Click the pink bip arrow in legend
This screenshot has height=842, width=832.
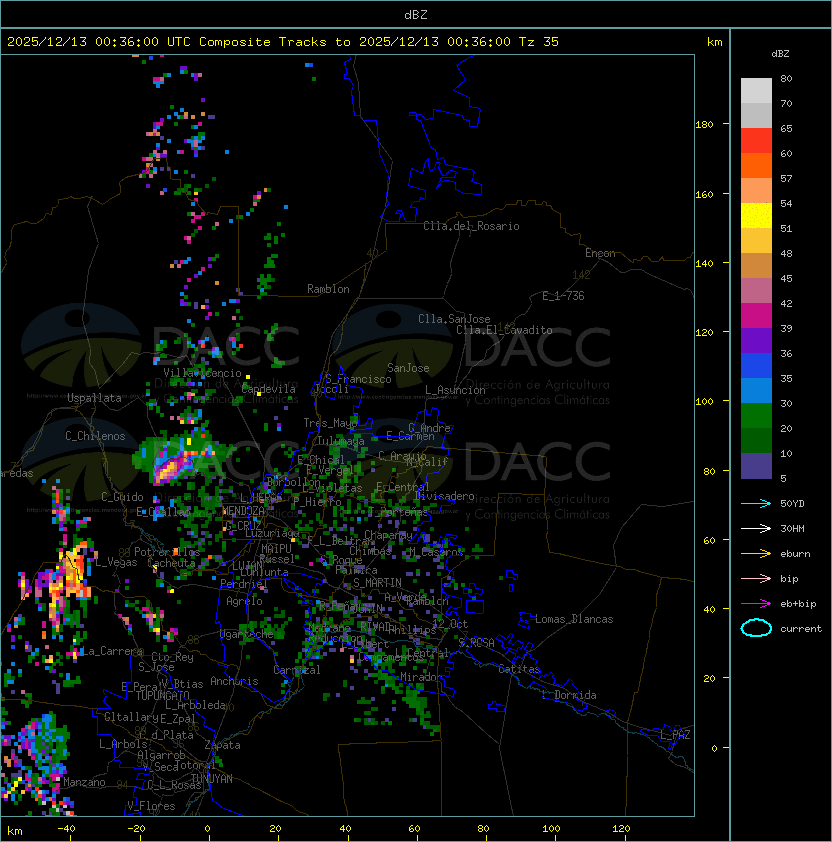click(x=756, y=578)
